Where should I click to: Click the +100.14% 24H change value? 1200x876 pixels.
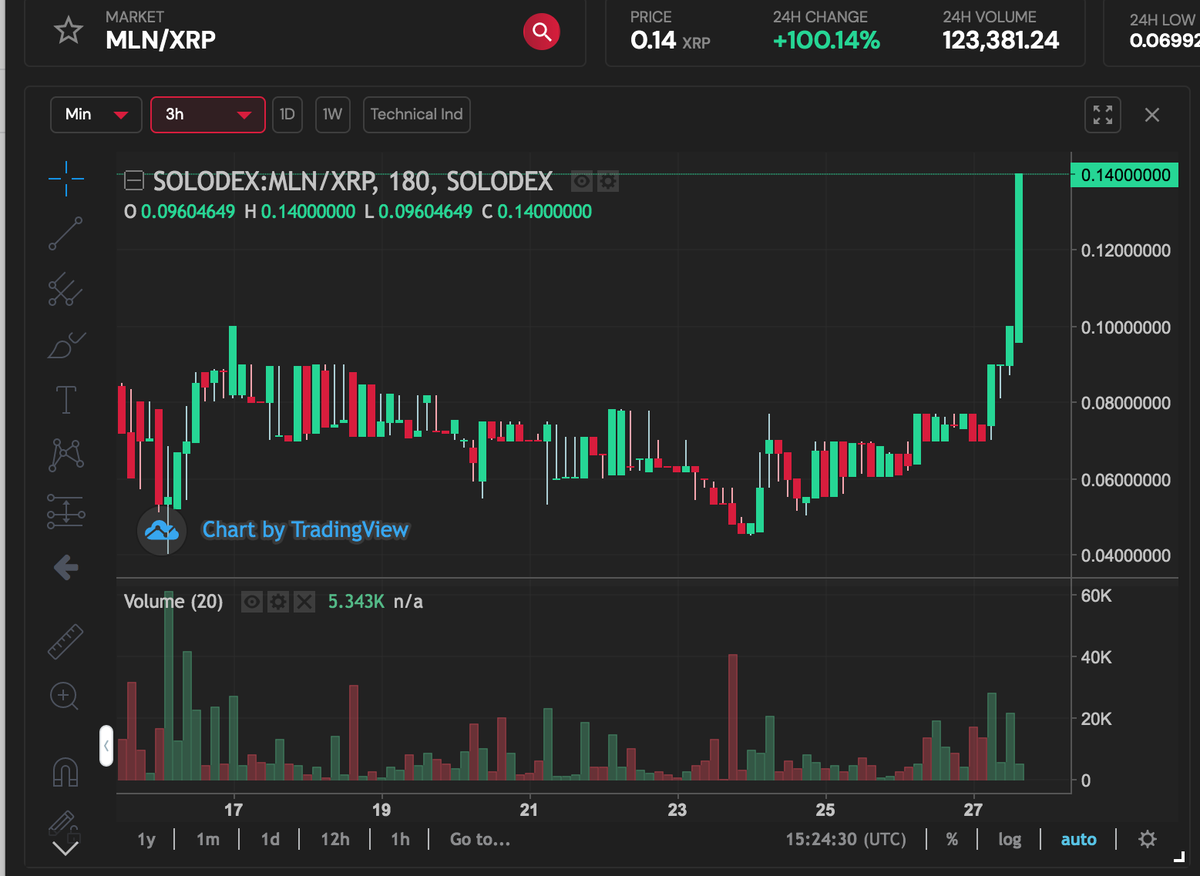click(826, 40)
